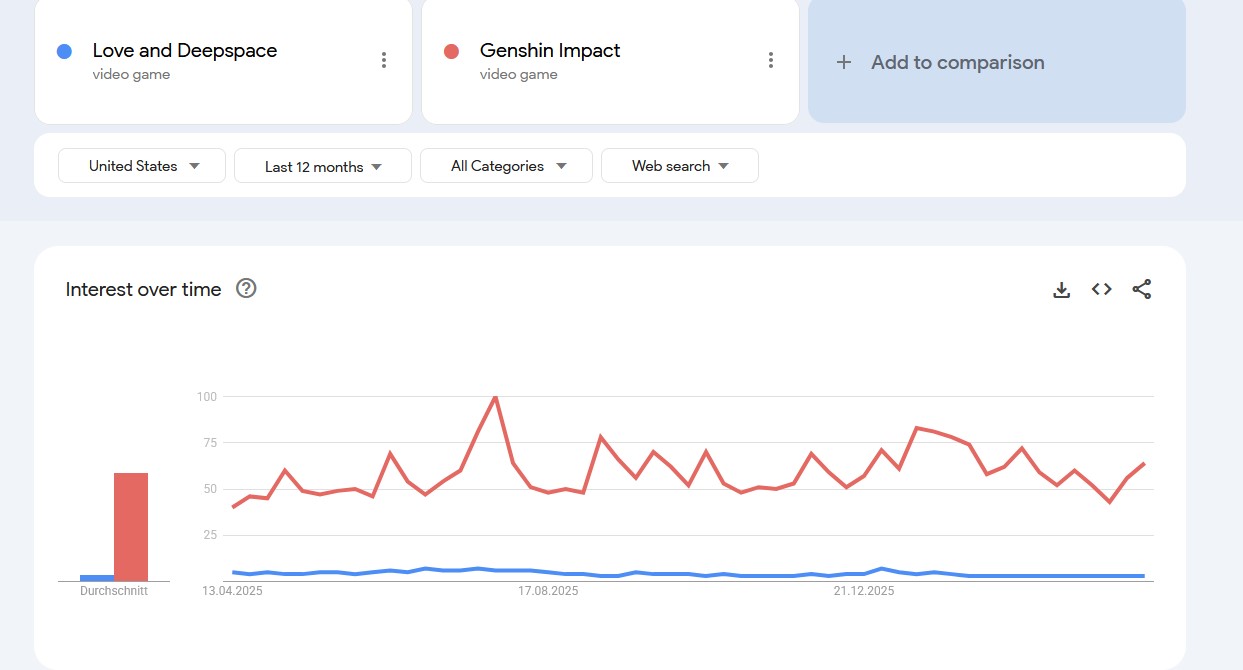Image resolution: width=1243 pixels, height=670 pixels.
Task: Edit the Love and Deepspace search term
Action: [185, 51]
